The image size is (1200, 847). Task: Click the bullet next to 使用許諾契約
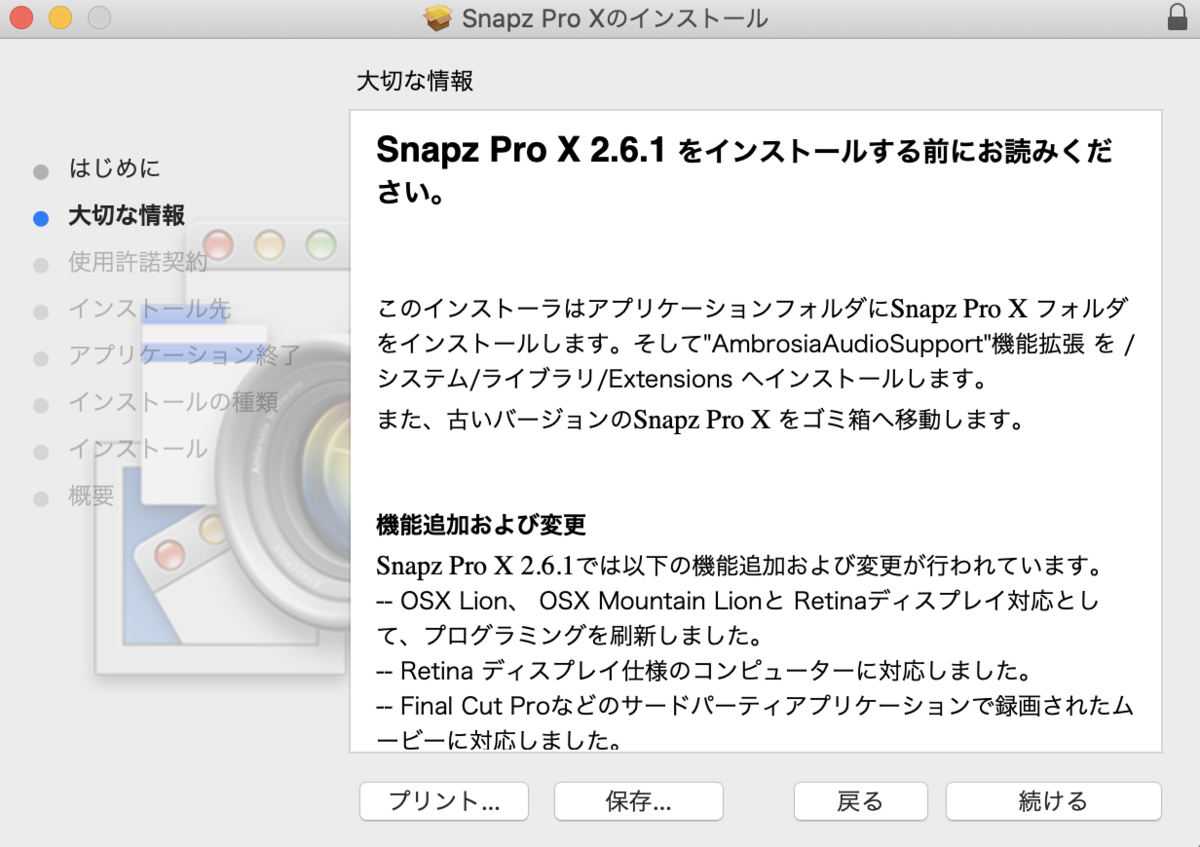tap(41, 262)
